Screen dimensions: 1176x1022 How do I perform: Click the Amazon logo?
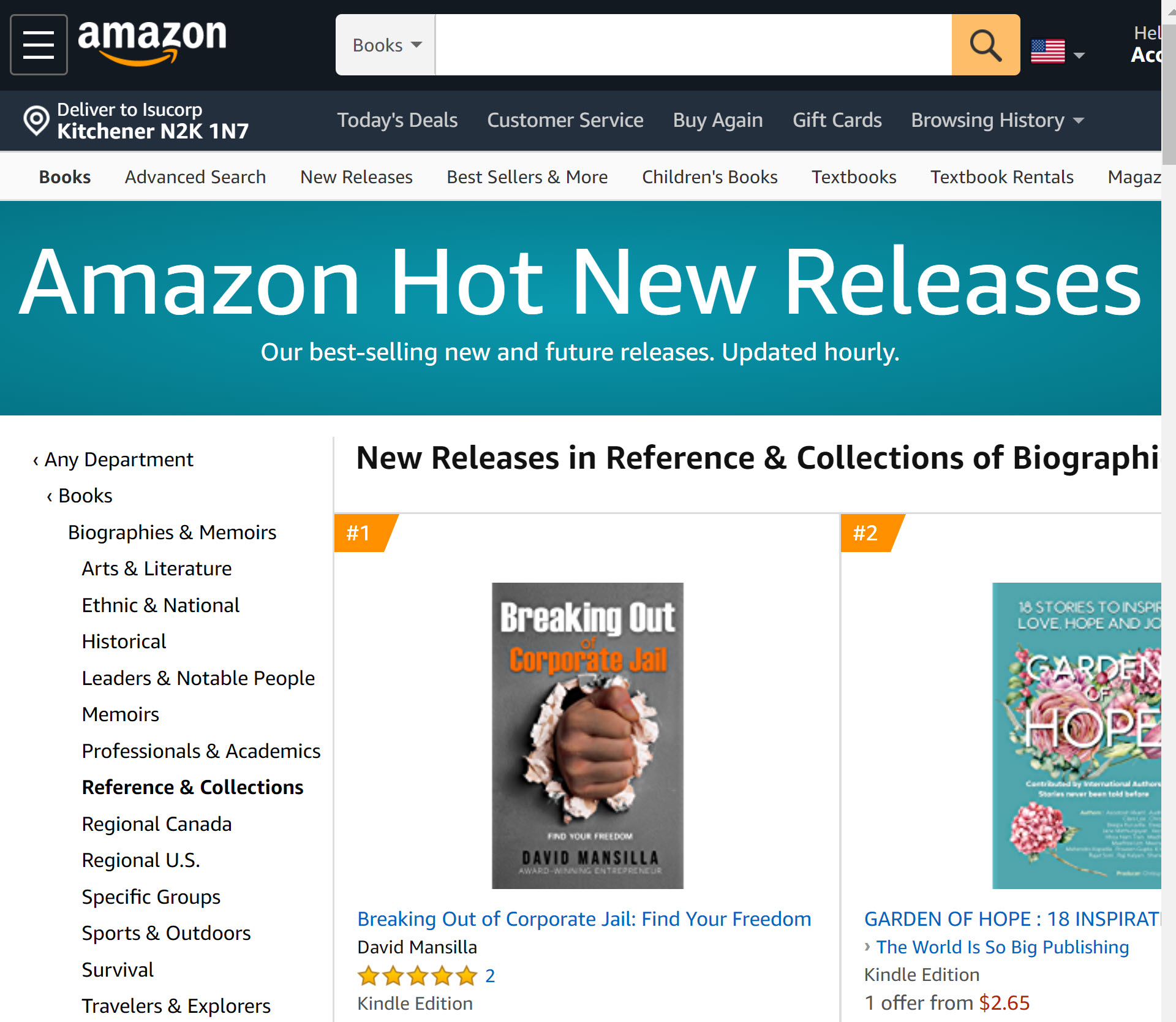[152, 42]
